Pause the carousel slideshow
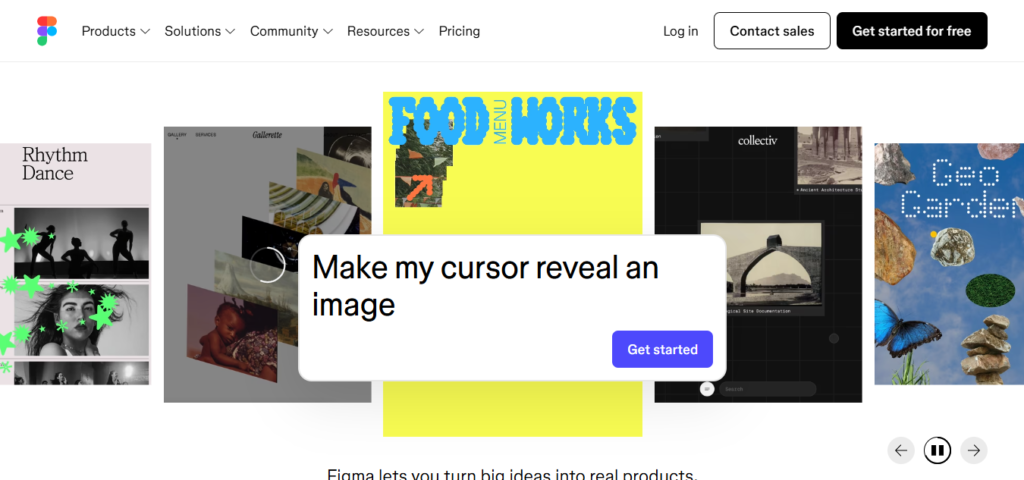Screen dimensions: 1024x480 click(937, 450)
